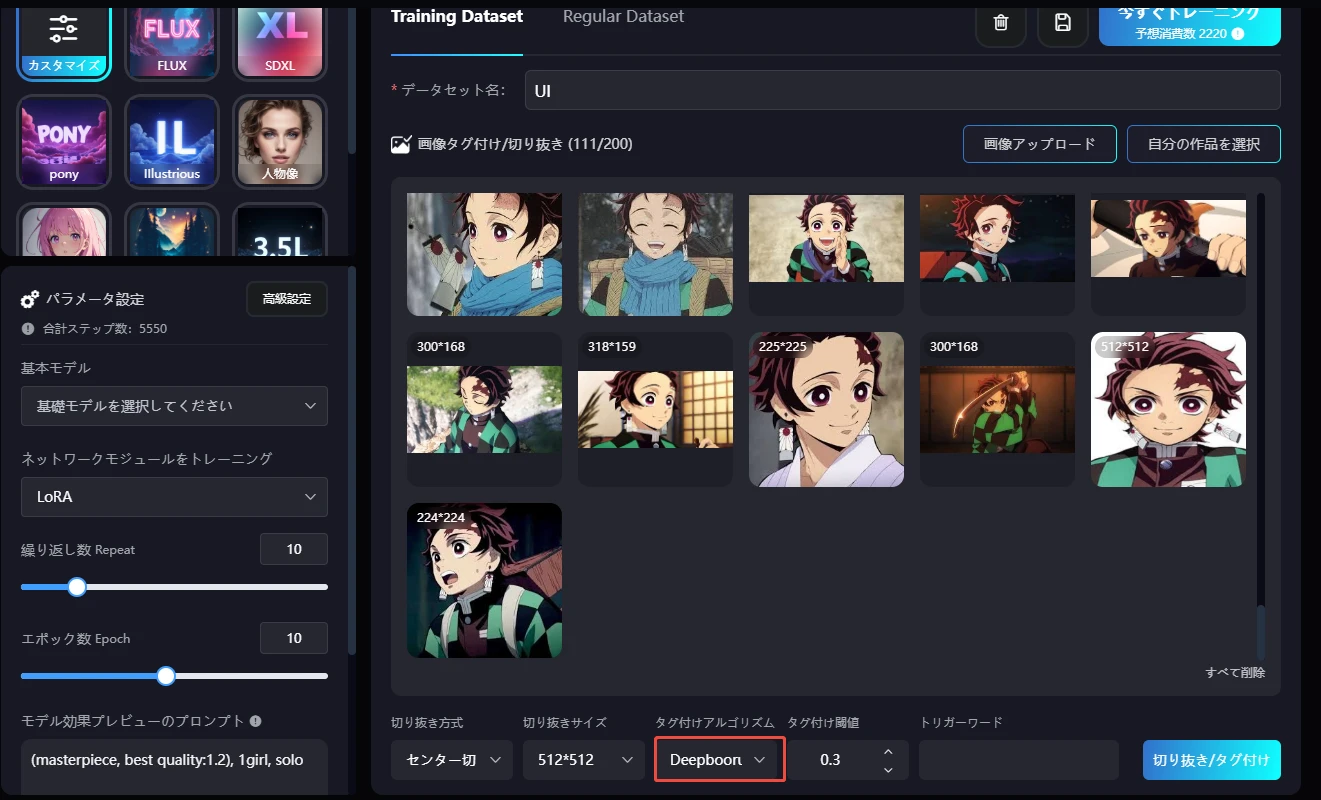
Task: Expand the LoRA network module dropdown
Action: [174, 497]
